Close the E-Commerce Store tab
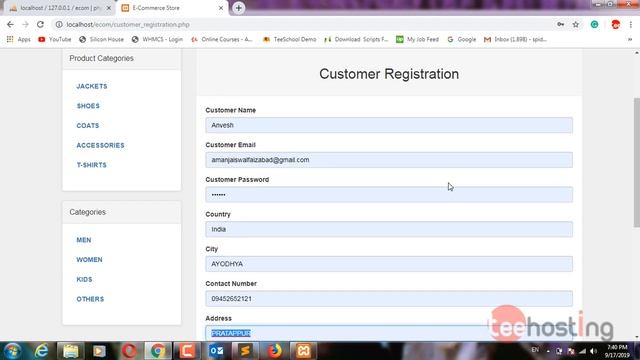The height and width of the screenshot is (360, 640). pyautogui.click(x=221, y=8)
